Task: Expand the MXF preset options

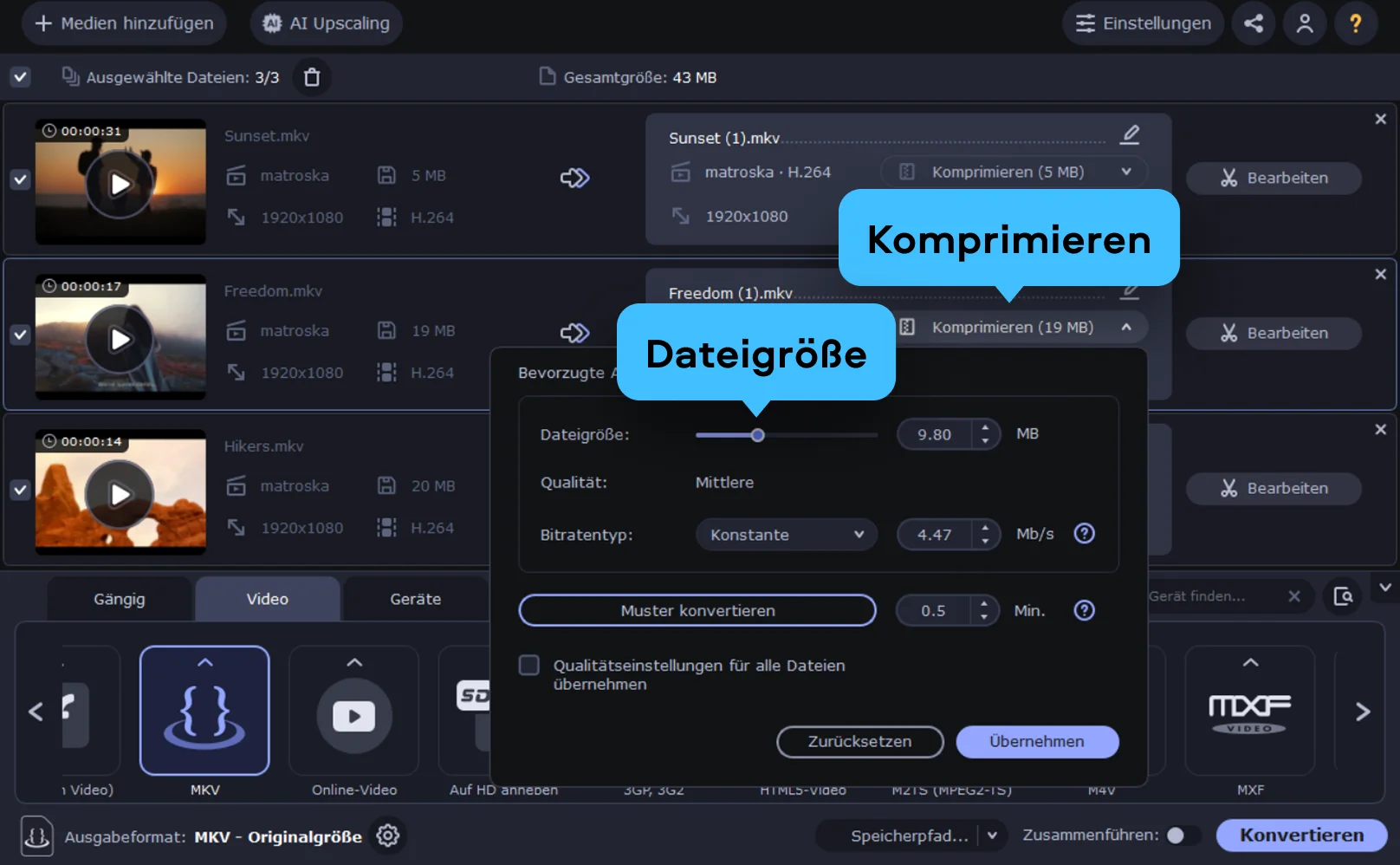Action: coord(1250,662)
